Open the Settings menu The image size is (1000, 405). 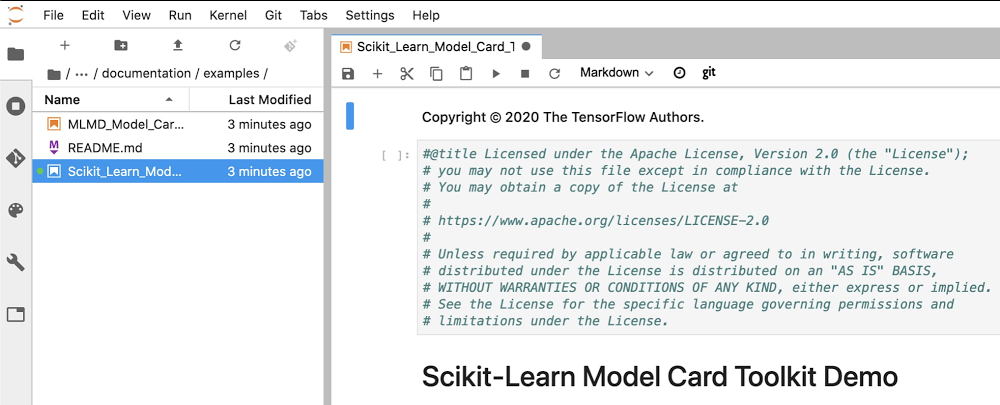(x=370, y=15)
